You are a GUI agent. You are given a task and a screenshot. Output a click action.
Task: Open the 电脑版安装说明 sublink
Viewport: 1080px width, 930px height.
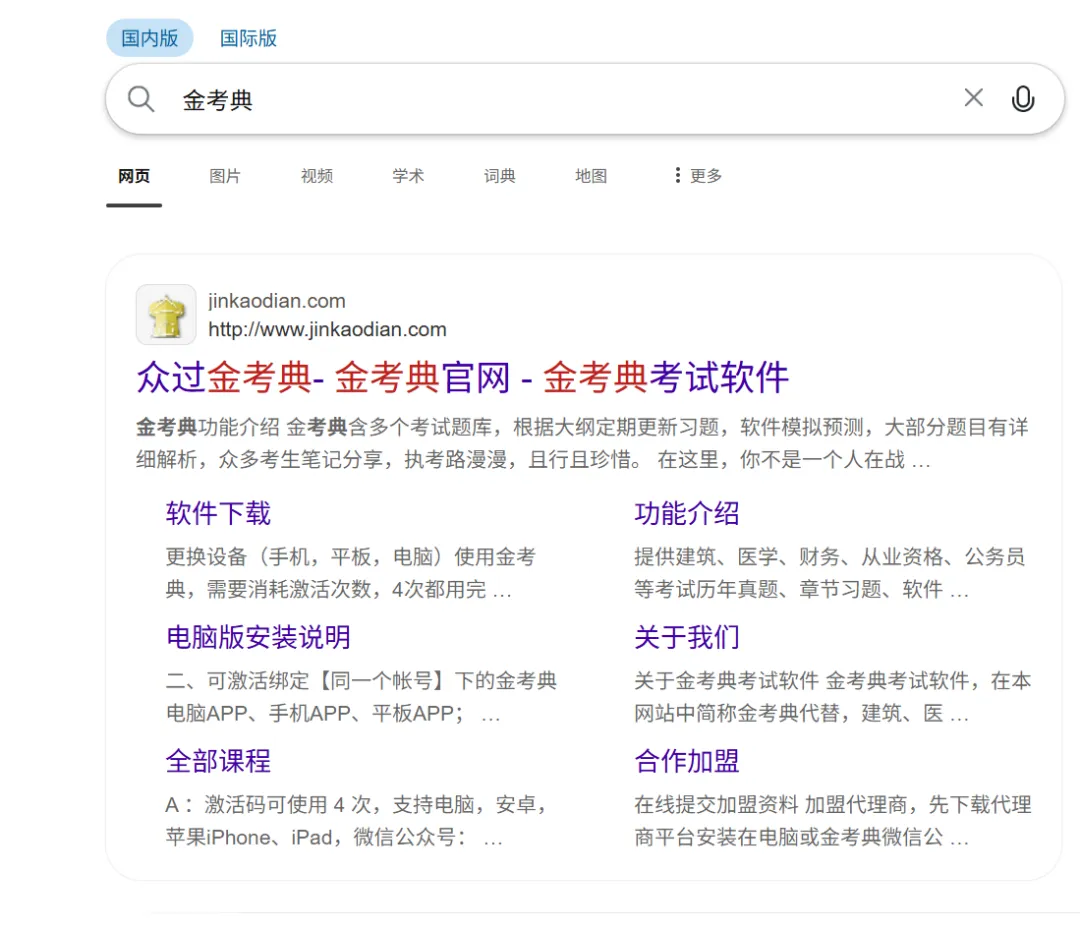click(x=258, y=637)
